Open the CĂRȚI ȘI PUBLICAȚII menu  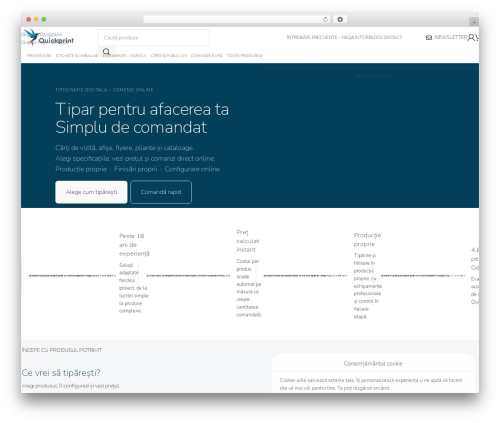[169, 55]
